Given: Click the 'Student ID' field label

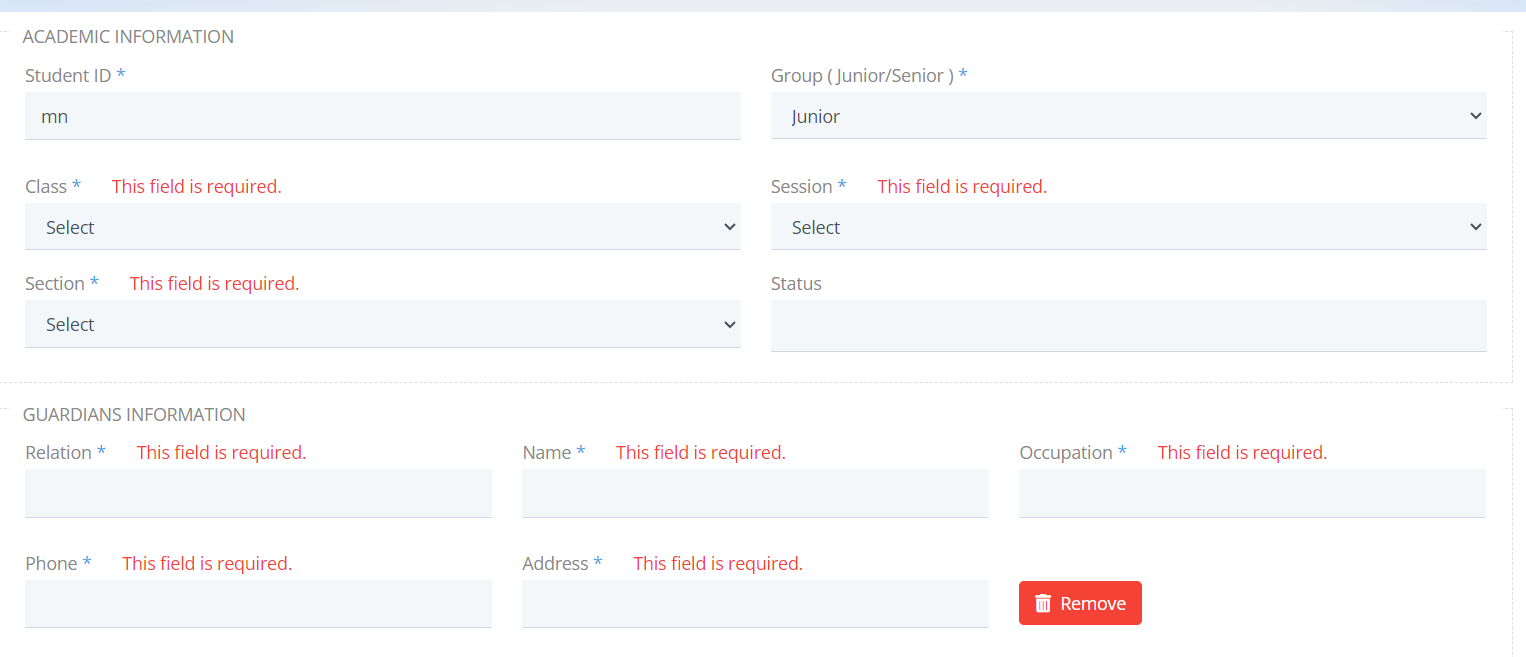Looking at the screenshot, I should [68, 75].
